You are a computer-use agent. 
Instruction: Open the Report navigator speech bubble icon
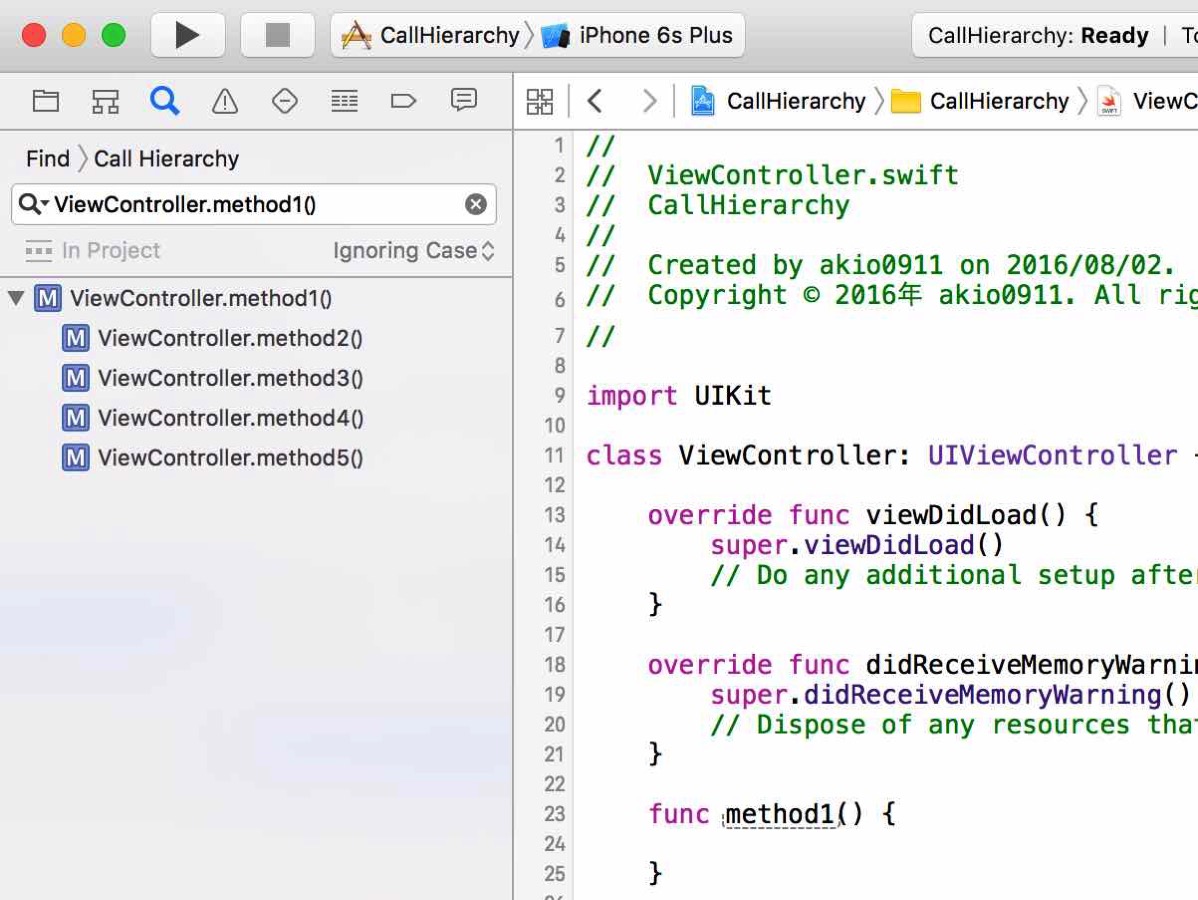point(464,101)
